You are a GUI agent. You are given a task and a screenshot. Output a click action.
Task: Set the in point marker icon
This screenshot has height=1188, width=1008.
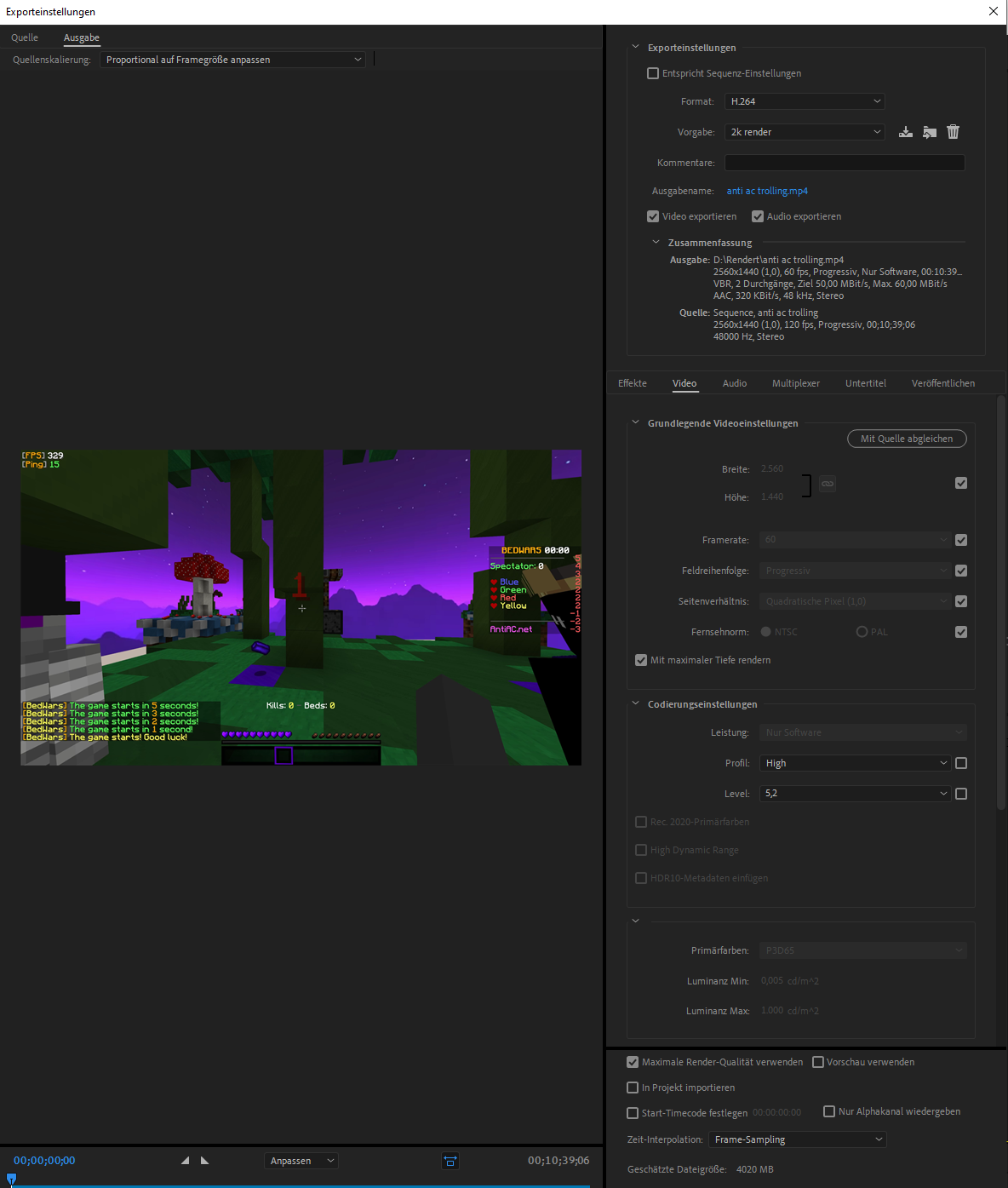pyautogui.click(x=185, y=1161)
